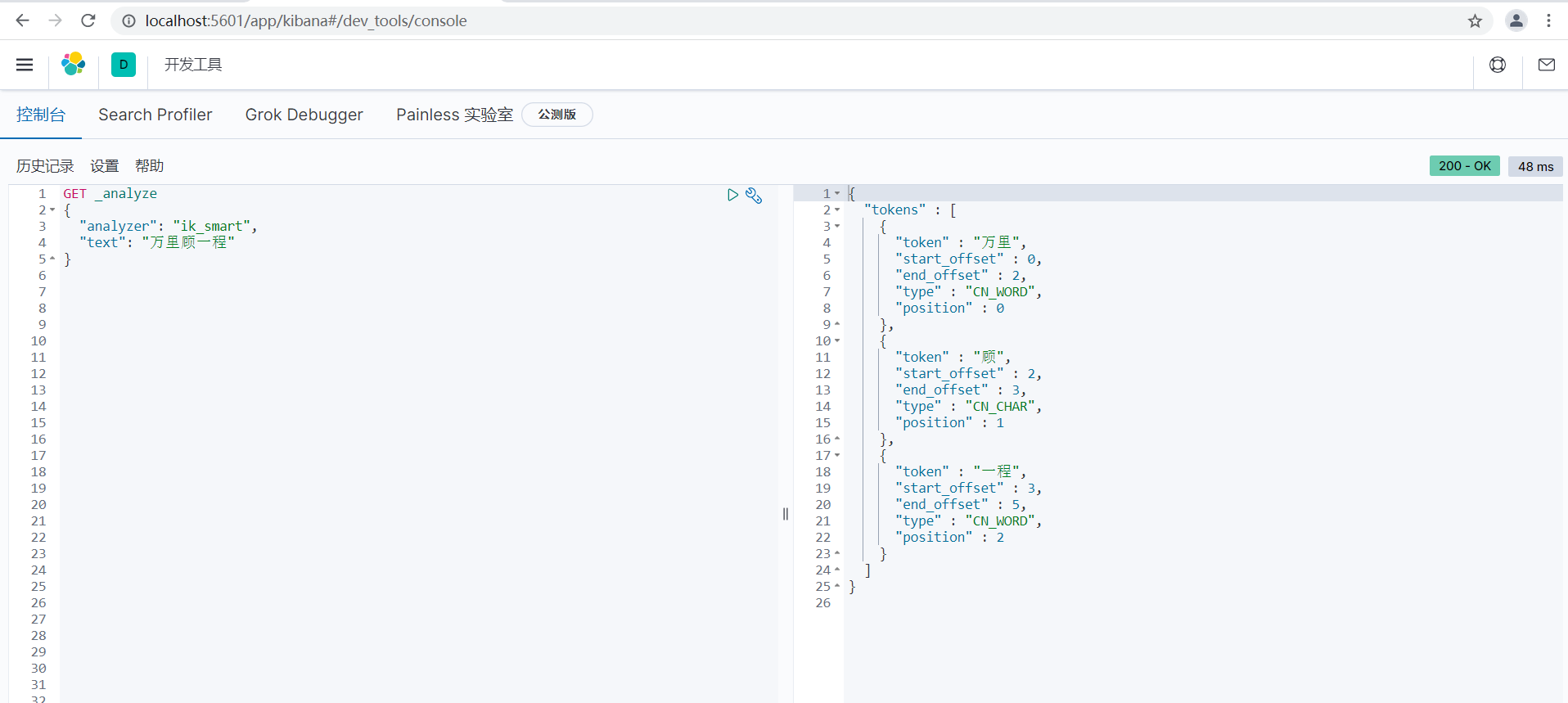The height and width of the screenshot is (703, 1568).
Task: Fold the third token object at line 17
Action: 836,456
